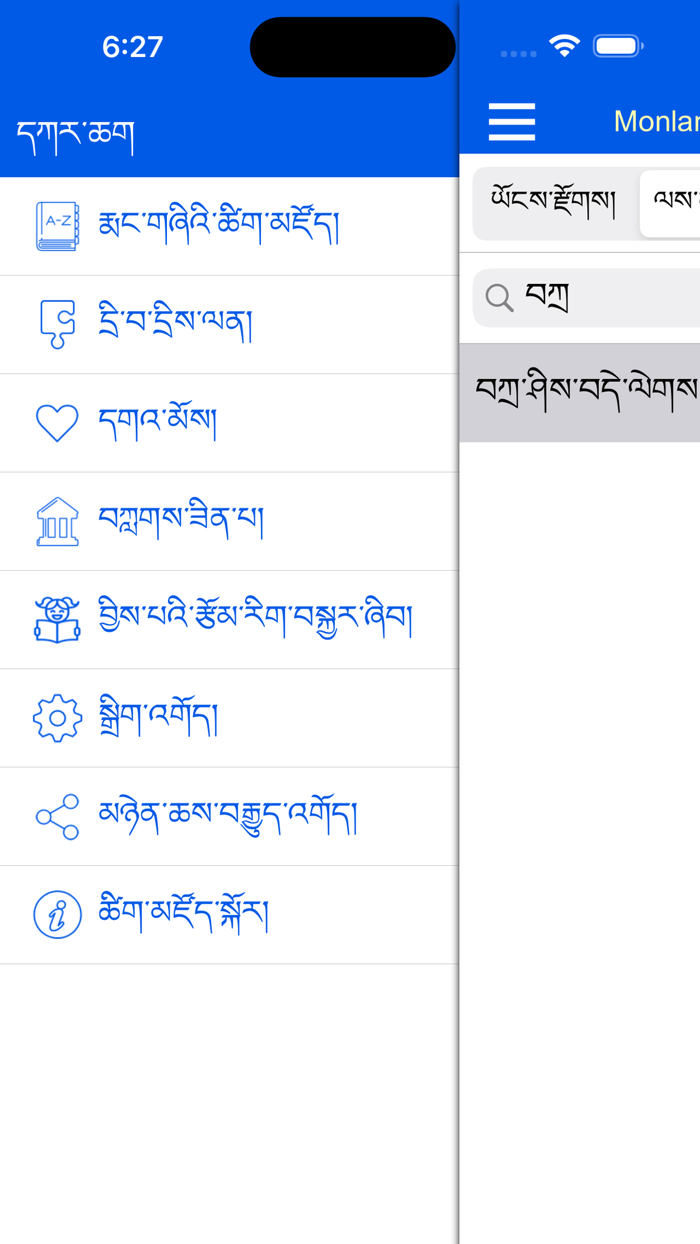Tap the battery indicator in status bar

[x=617, y=45]
